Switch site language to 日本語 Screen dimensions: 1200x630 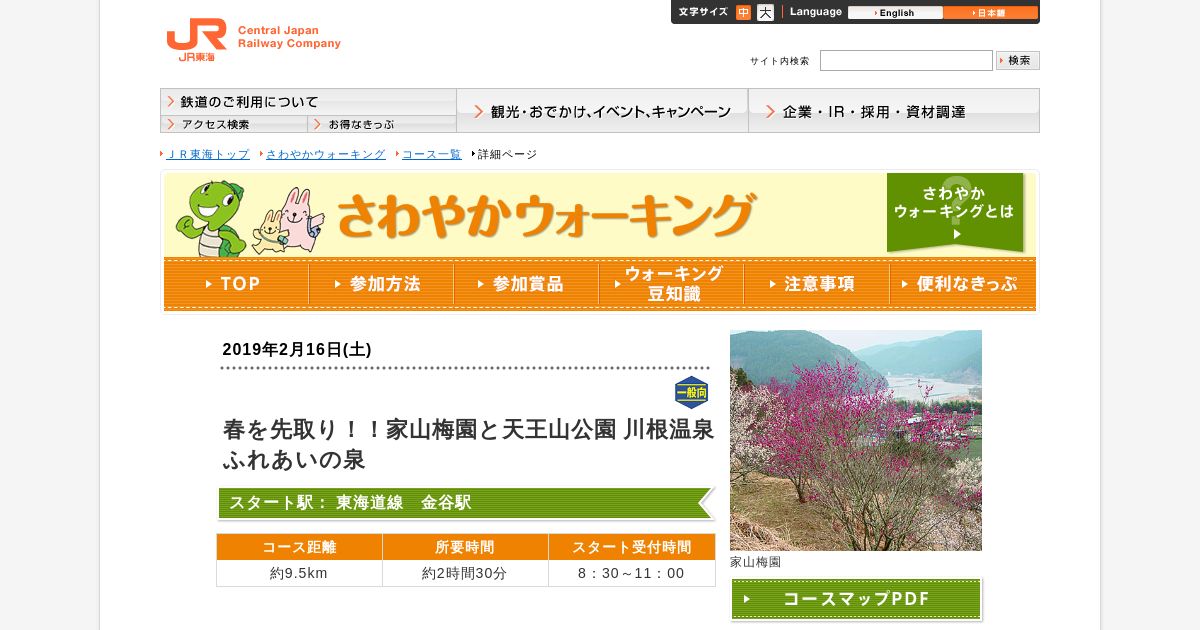pos(990,13)
